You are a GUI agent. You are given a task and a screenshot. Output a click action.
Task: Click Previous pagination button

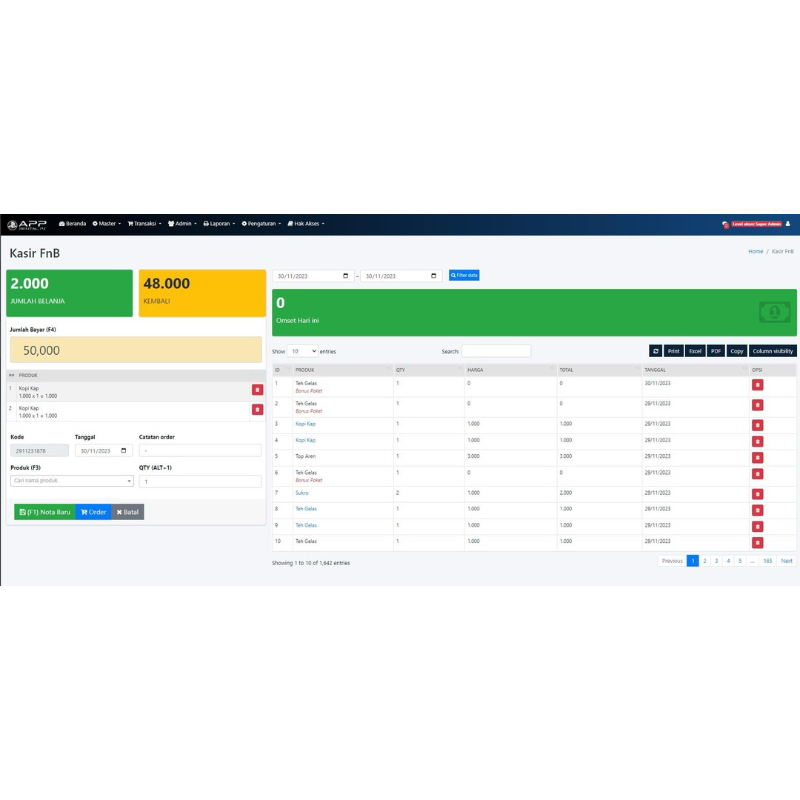[672, 561]
